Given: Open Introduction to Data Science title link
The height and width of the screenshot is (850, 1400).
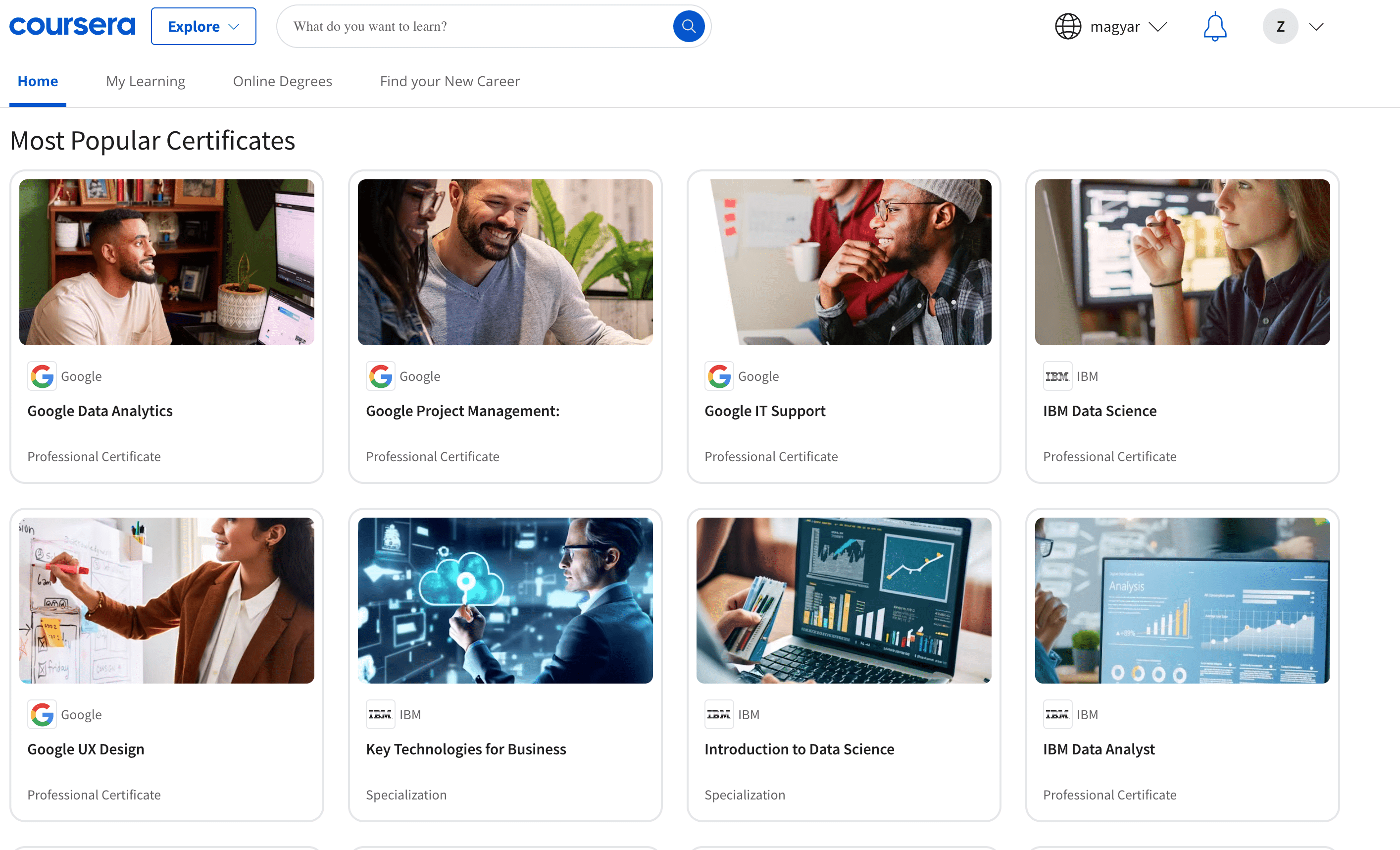Looking at the screenshot, I should point(799,749).
